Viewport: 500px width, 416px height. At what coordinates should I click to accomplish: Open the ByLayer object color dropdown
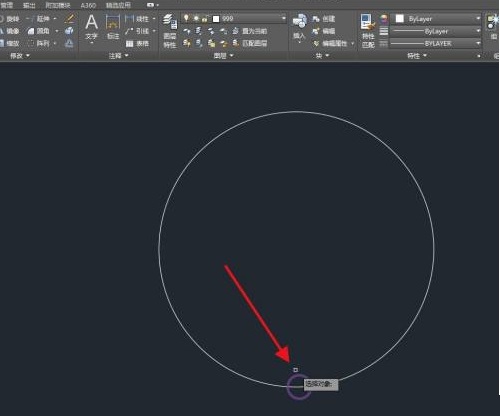(x=478, y=19)
